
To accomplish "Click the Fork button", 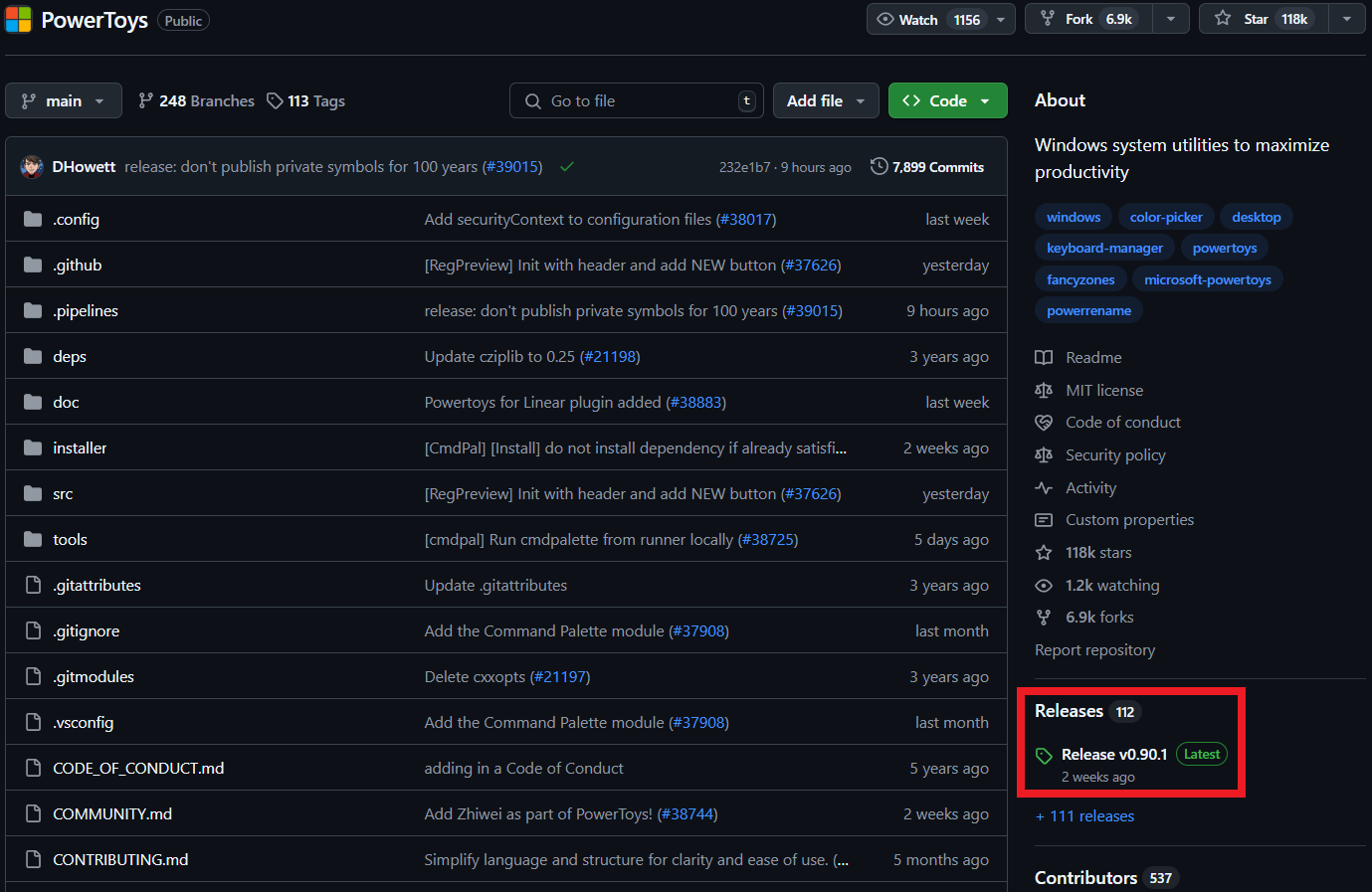I will [1088, 19].
